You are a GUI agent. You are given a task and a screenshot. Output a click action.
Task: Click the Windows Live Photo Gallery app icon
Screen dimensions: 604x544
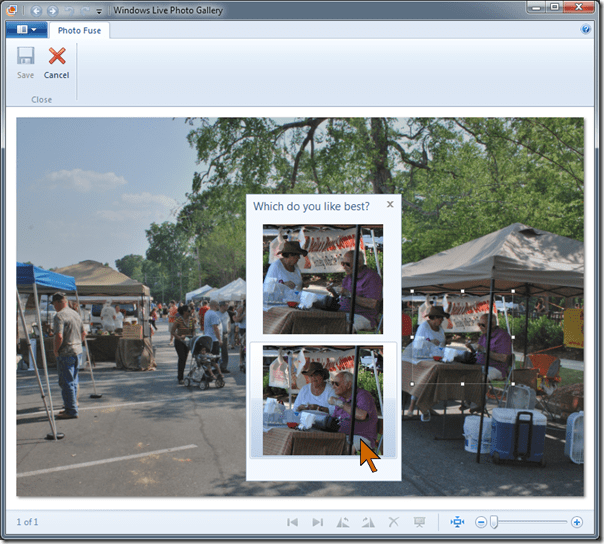tap(12, 10)
